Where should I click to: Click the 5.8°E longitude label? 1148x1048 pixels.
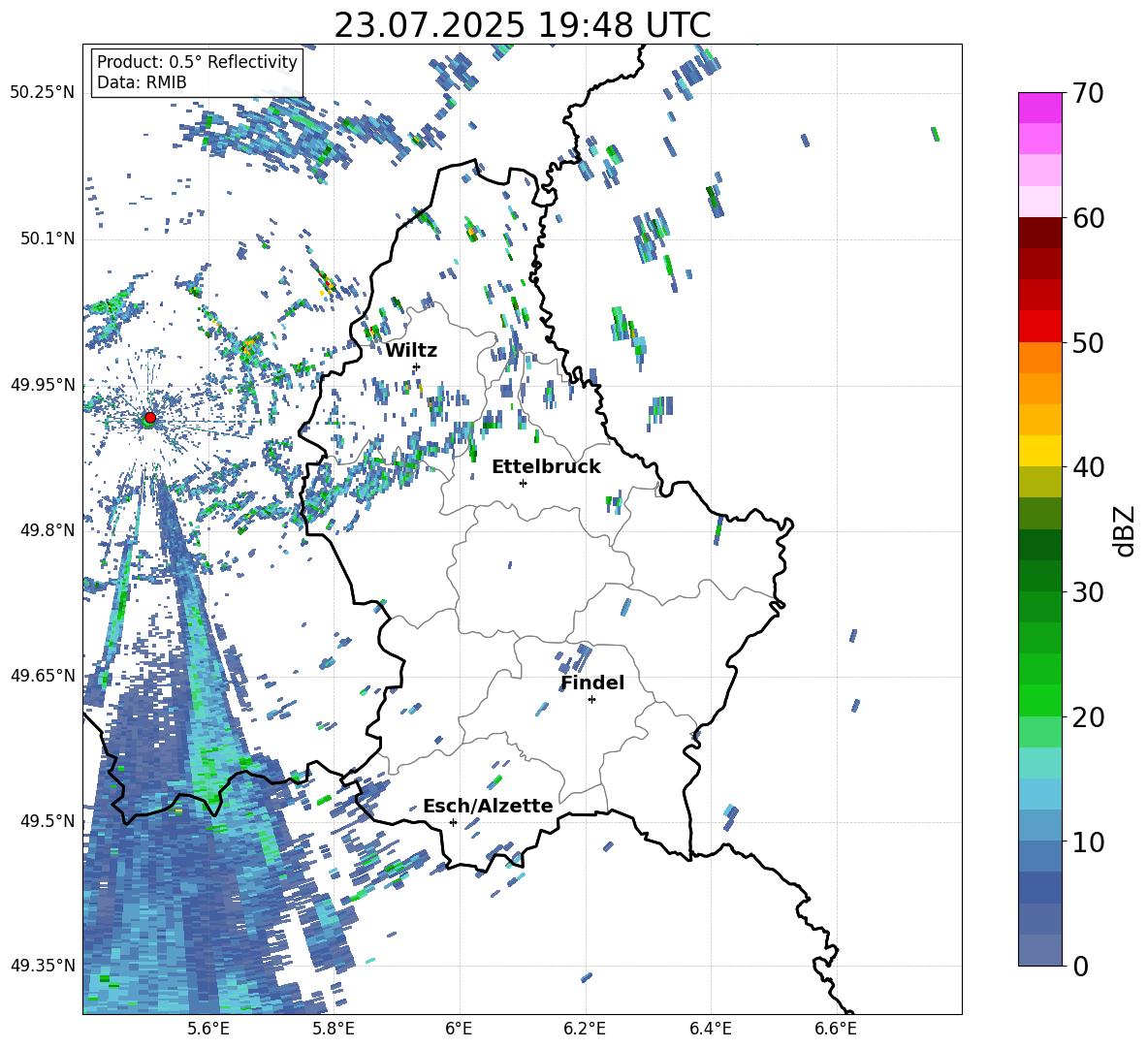(334, 1029)
